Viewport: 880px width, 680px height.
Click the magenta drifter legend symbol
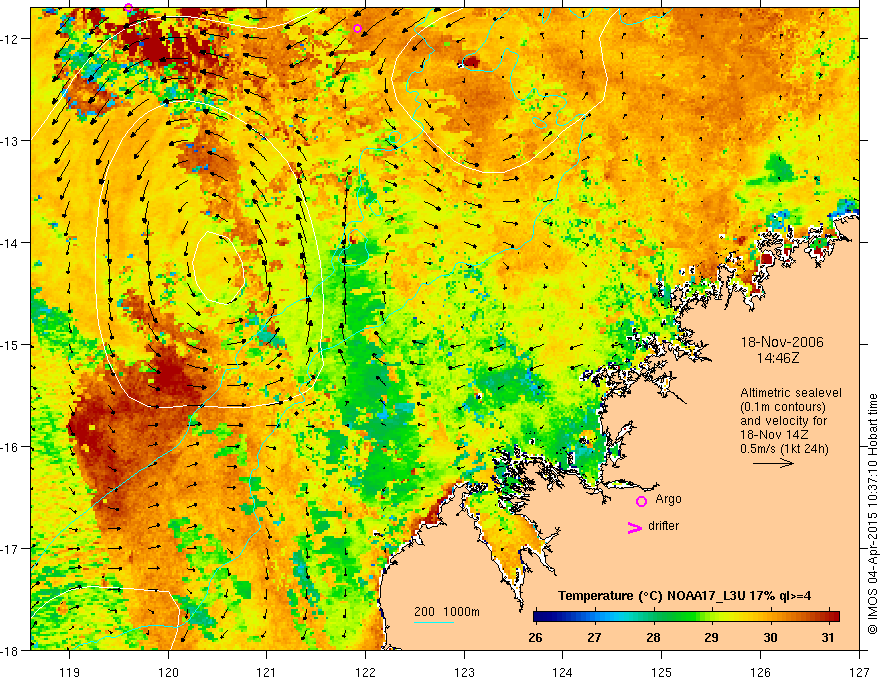click(635, 527)
